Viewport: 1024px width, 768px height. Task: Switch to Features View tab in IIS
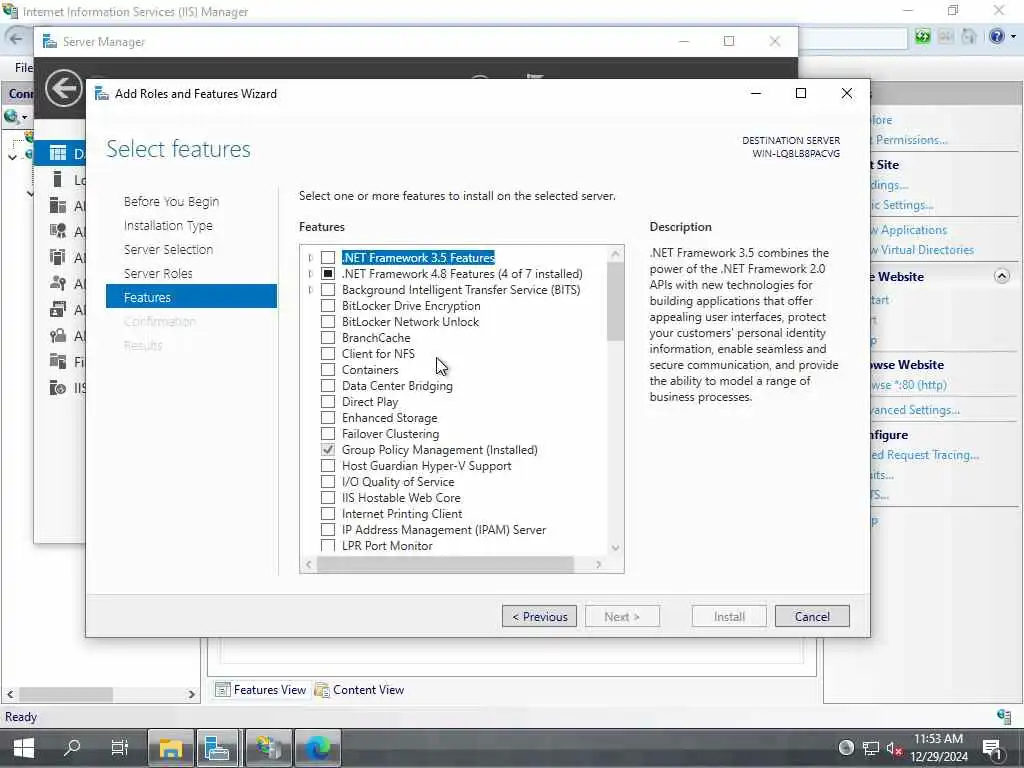261,690
